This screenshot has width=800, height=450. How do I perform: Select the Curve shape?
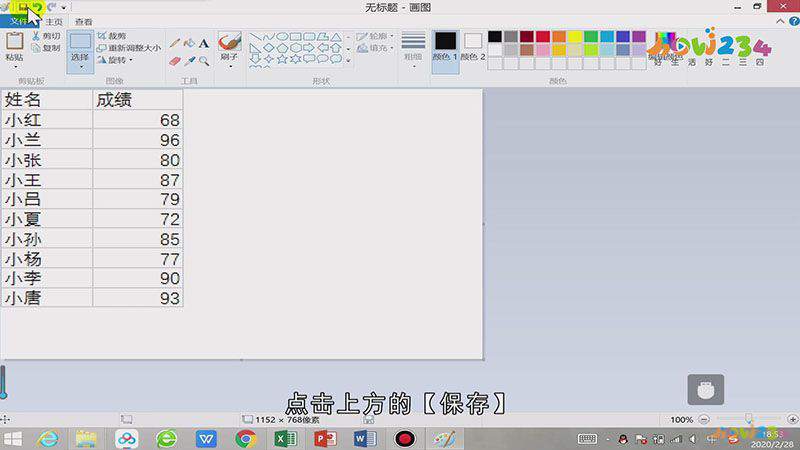(269, 37)
